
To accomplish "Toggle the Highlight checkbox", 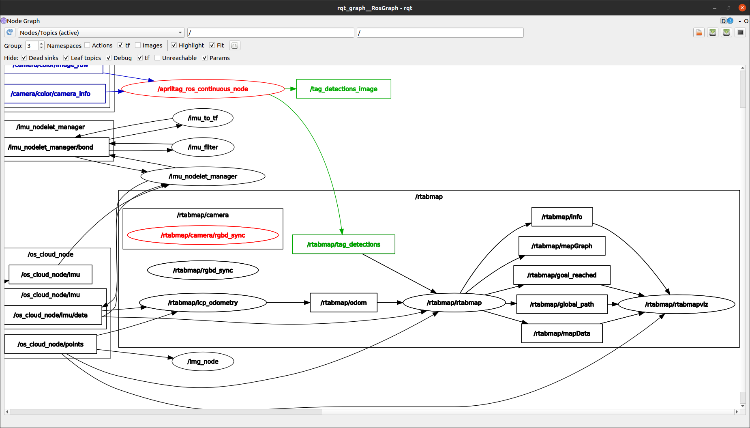I will point(173,45).
